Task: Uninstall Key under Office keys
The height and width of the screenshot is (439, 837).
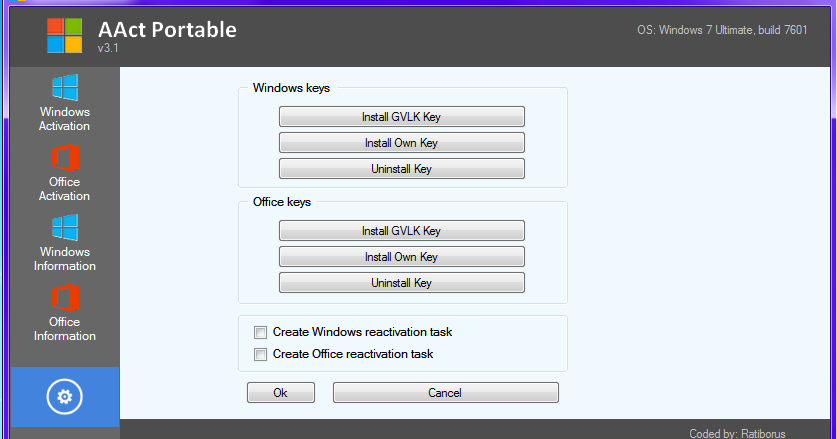Action: pos(401,283)
